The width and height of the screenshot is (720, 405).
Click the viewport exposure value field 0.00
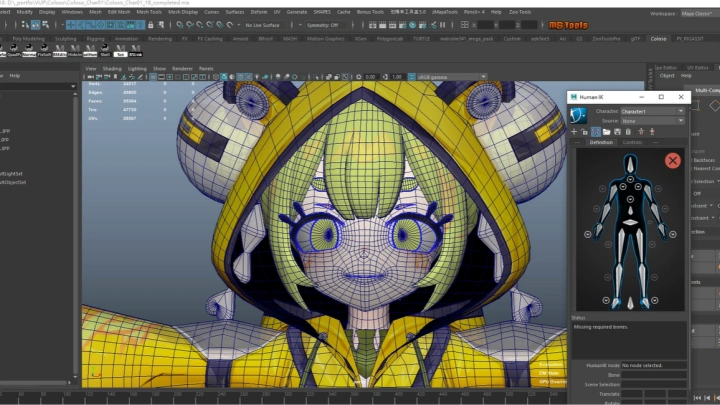pos(371,77)
